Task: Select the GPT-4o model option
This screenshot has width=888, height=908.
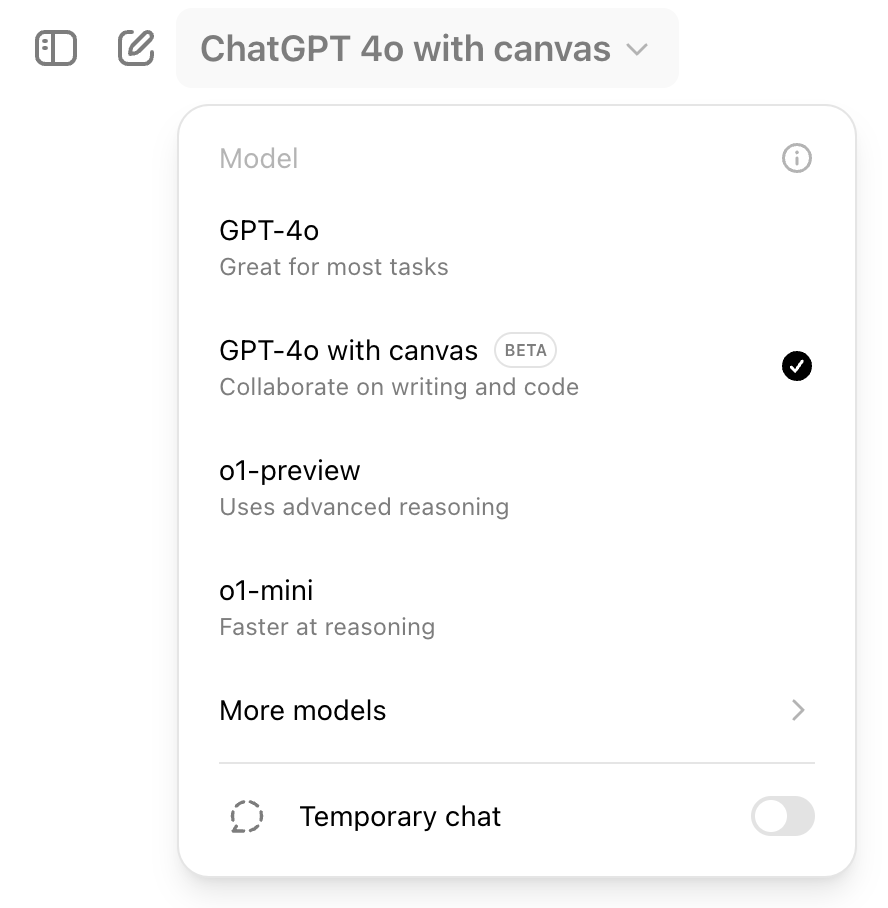Action: coord(269,231)
